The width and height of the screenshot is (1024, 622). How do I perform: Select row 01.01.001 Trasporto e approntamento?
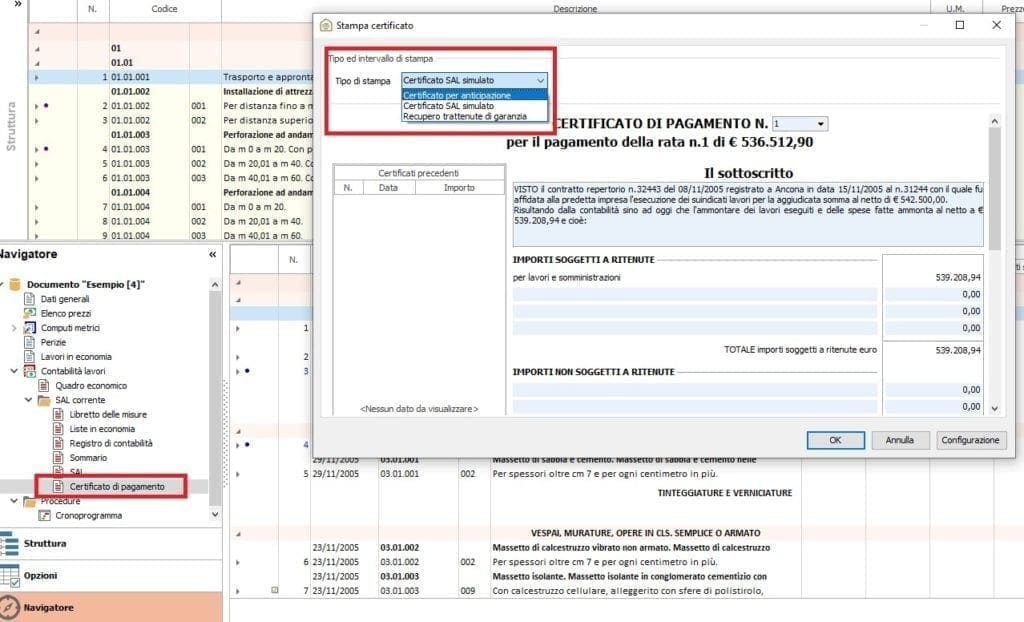170,77
